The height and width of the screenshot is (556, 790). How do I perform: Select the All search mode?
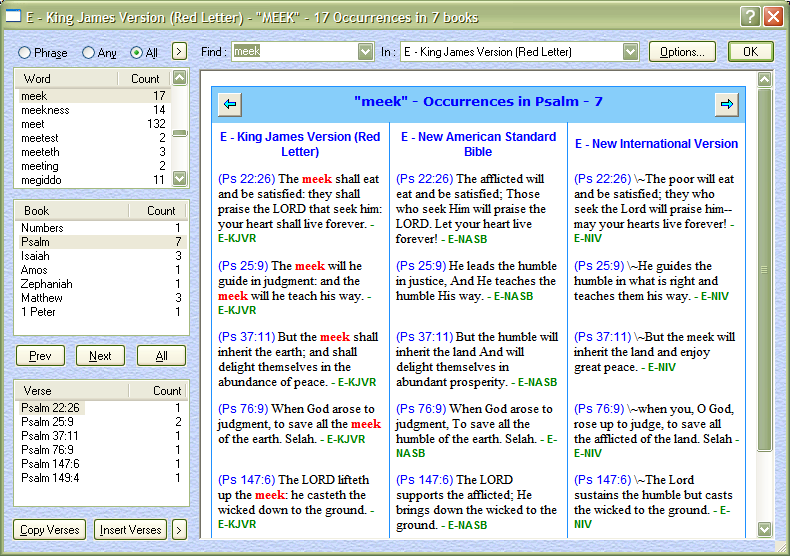(x=137, y=52)
